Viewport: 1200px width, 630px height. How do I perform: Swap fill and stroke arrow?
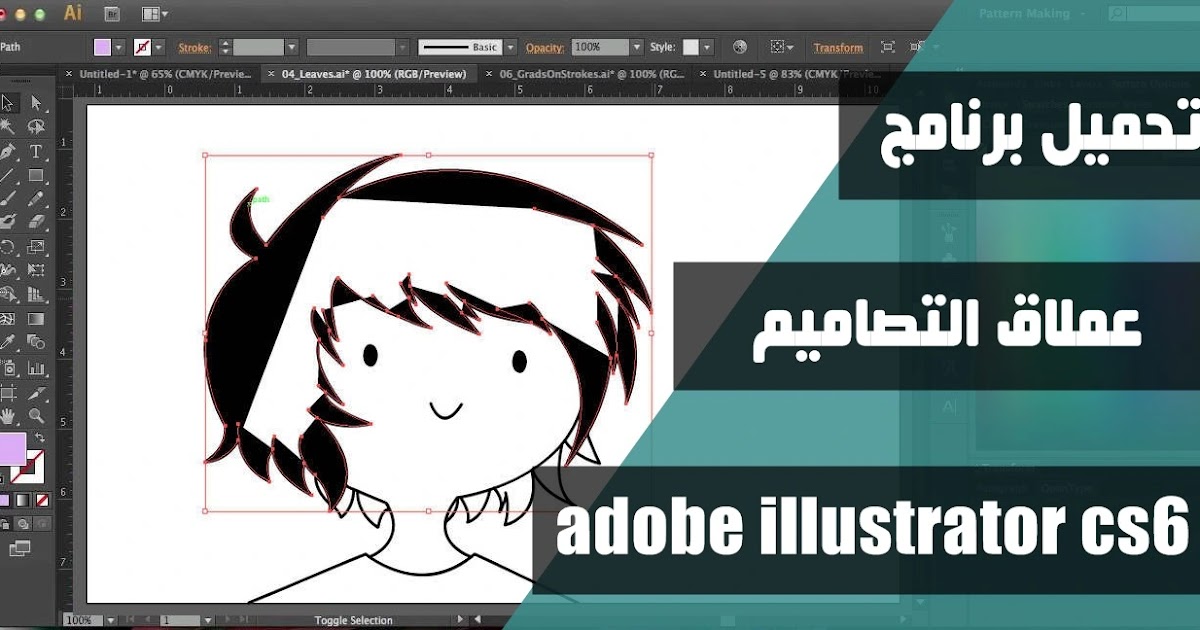(41, 438)
